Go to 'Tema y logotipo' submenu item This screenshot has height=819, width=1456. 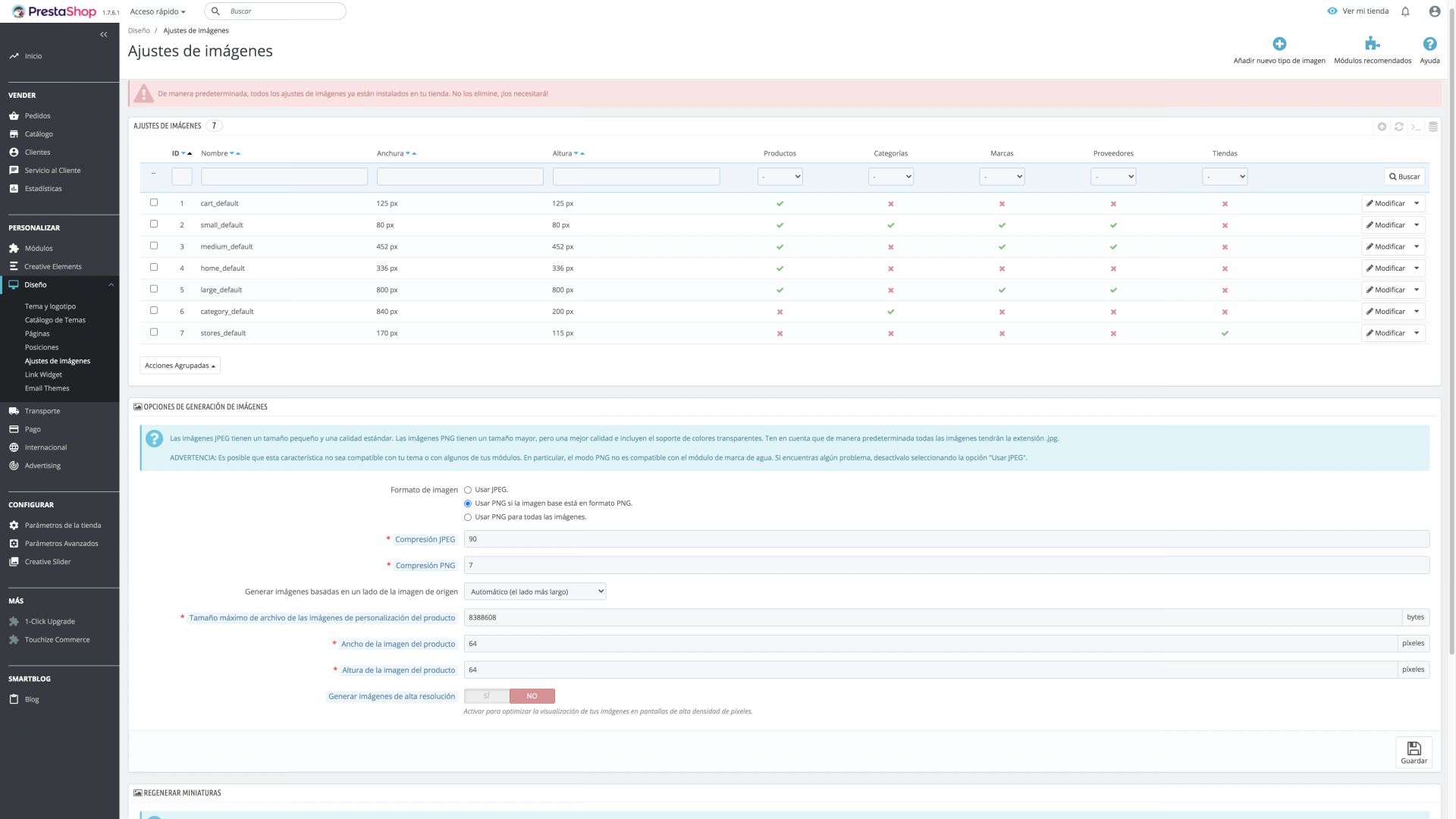[x=50, y=306]
